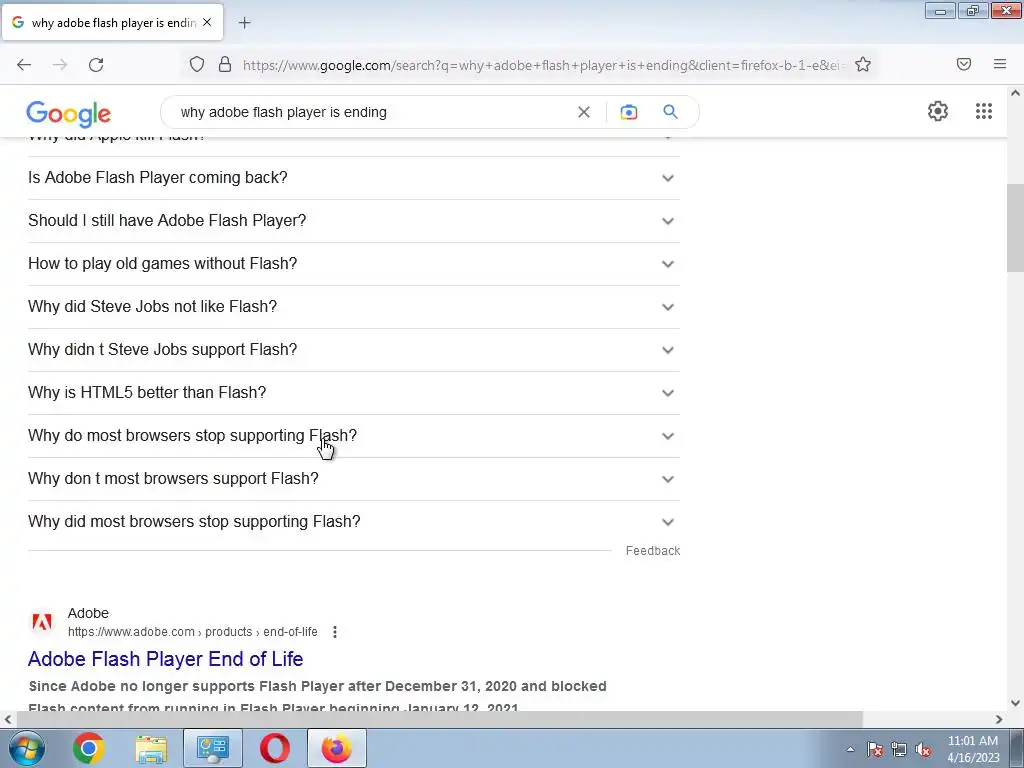Image resolution: width=1024 pixels, height=768 pixels.
Task: View site security via the padlock icon
Action: (225, 65)
